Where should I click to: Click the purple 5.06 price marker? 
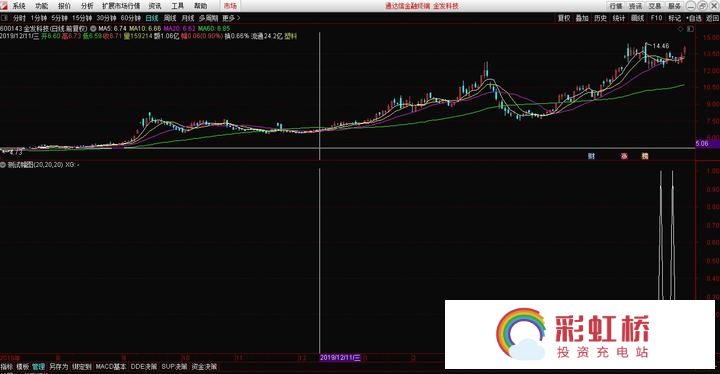pyautogui.click(x=702, y=143)
